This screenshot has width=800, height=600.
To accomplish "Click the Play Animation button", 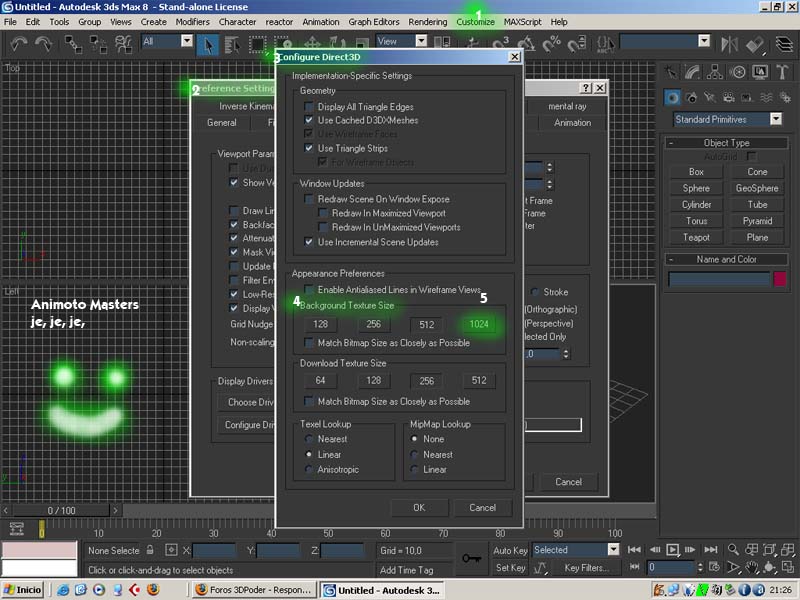I will [672, 549].
